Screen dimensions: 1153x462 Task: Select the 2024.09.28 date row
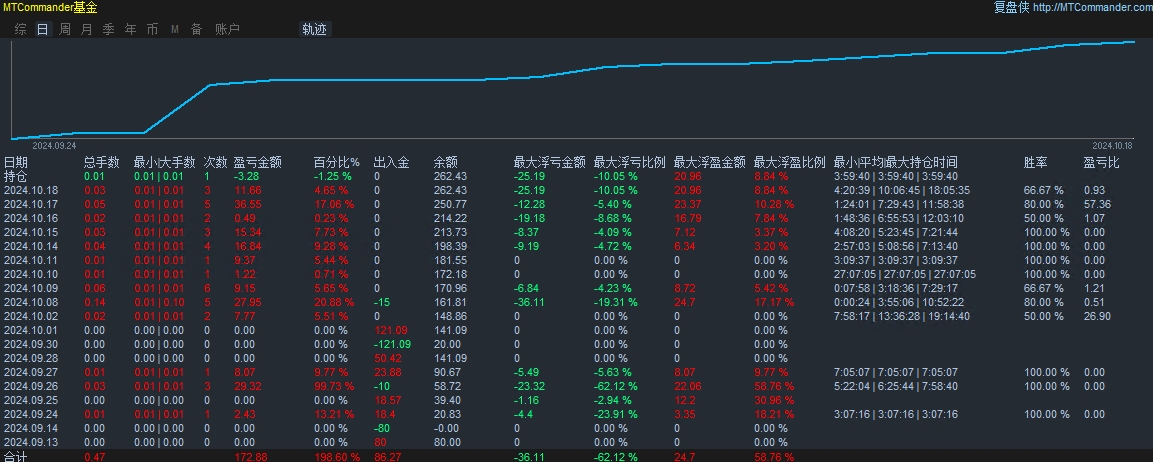click(x=576, y=358)
